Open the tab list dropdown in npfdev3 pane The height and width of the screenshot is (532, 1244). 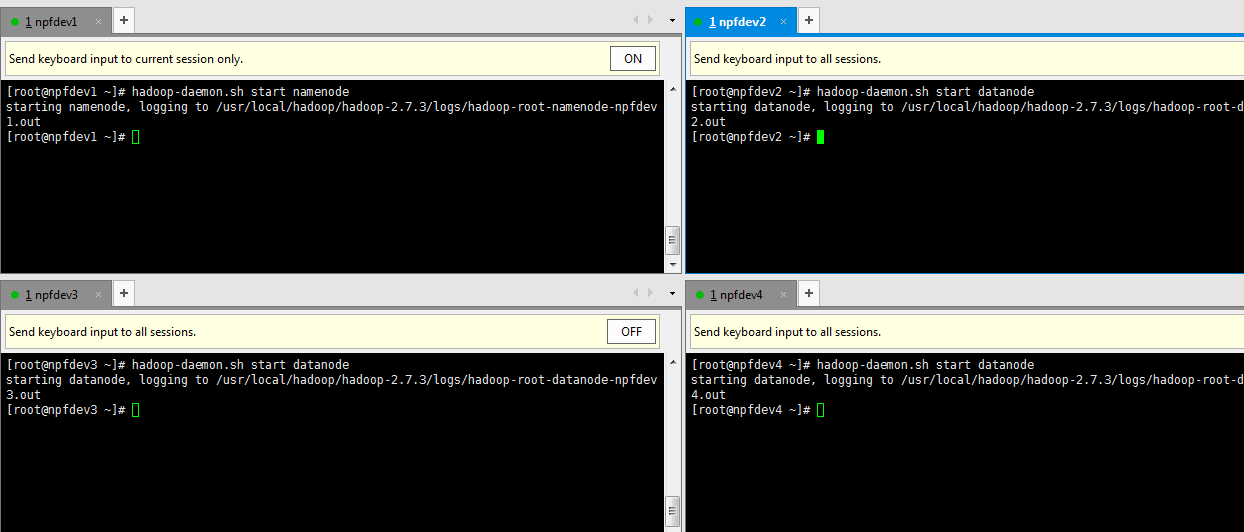pyautogui.click(x=672, y=293)
